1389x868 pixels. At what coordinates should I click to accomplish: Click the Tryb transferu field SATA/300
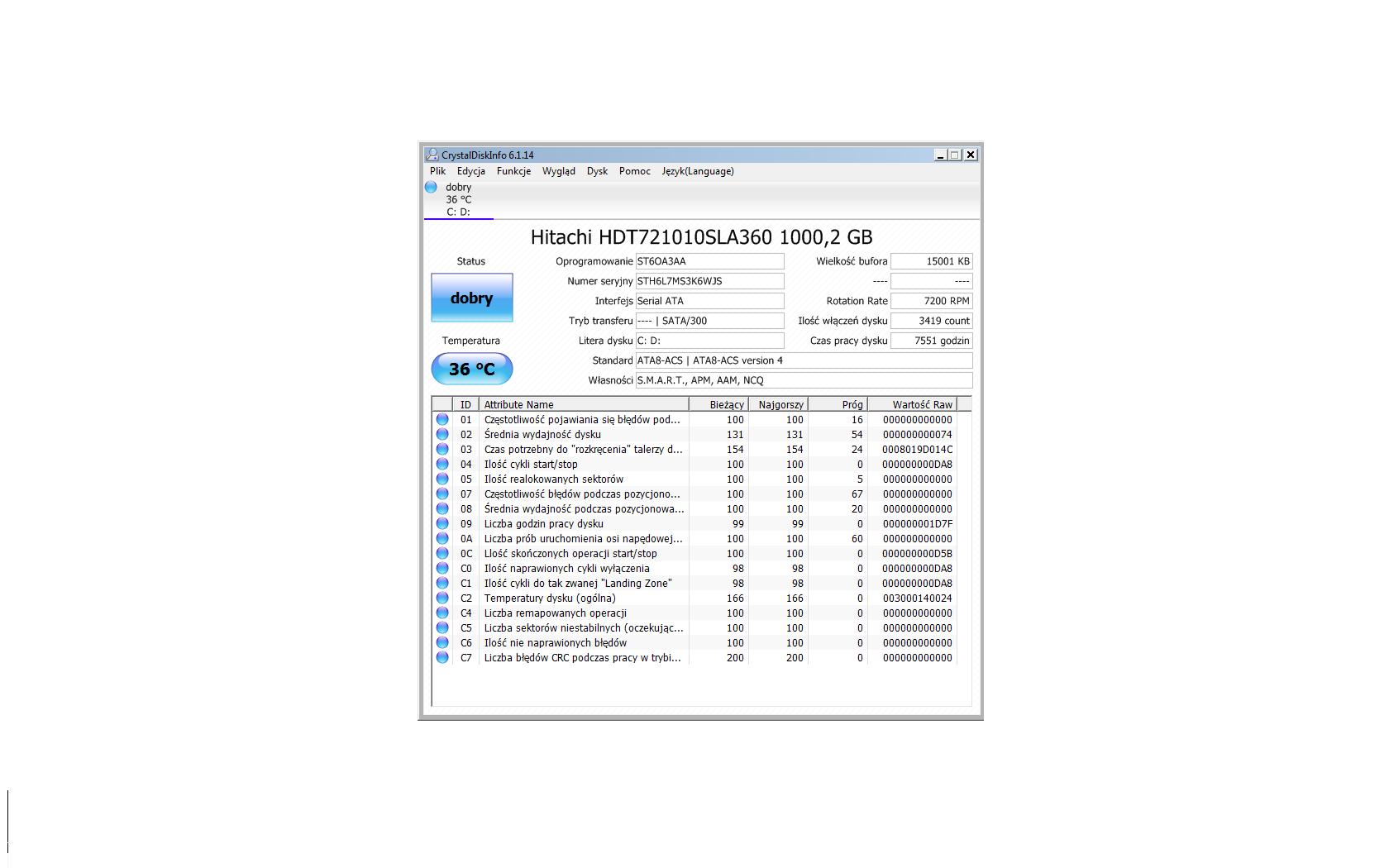[x=709, y=321]
